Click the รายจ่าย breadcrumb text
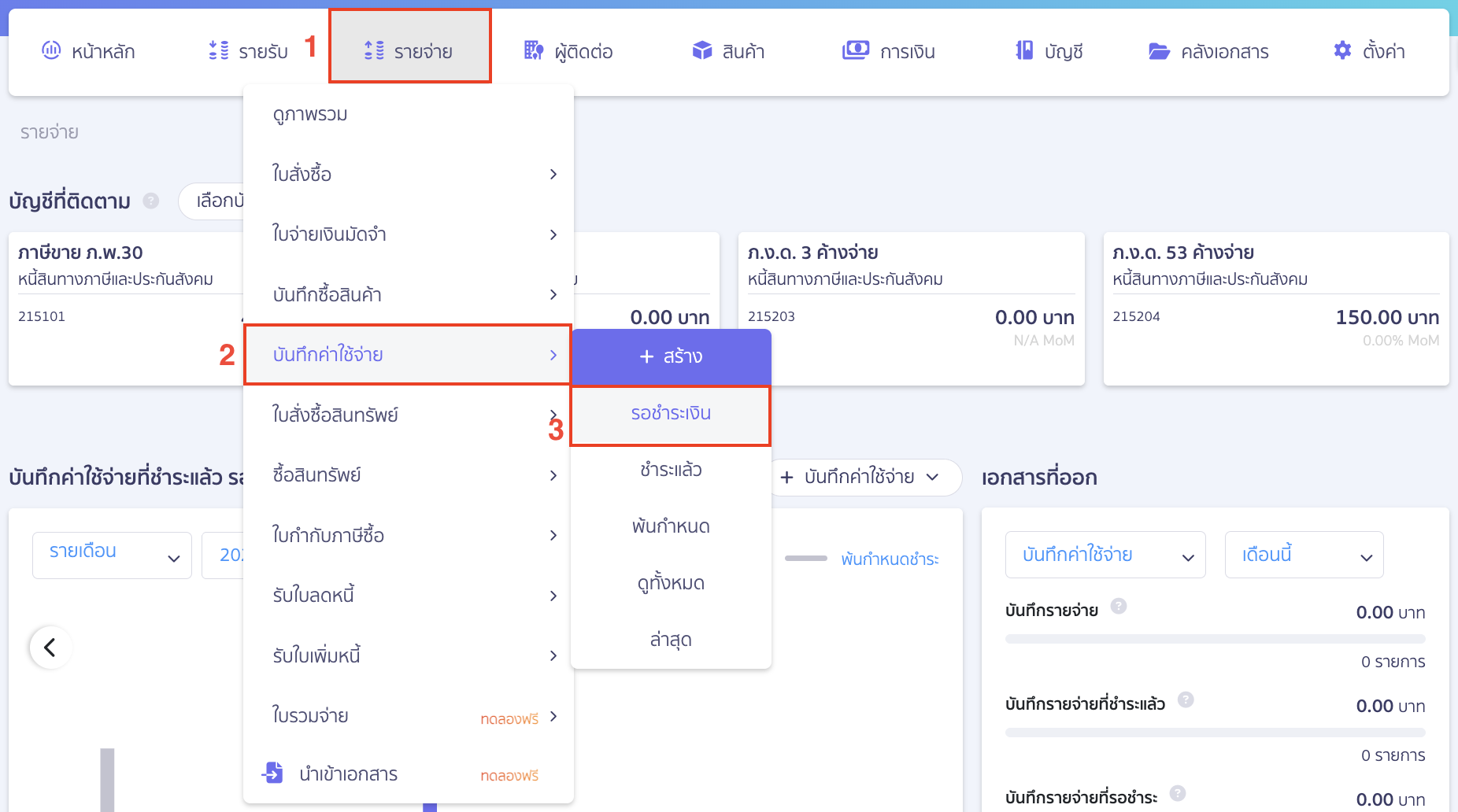 50,132
